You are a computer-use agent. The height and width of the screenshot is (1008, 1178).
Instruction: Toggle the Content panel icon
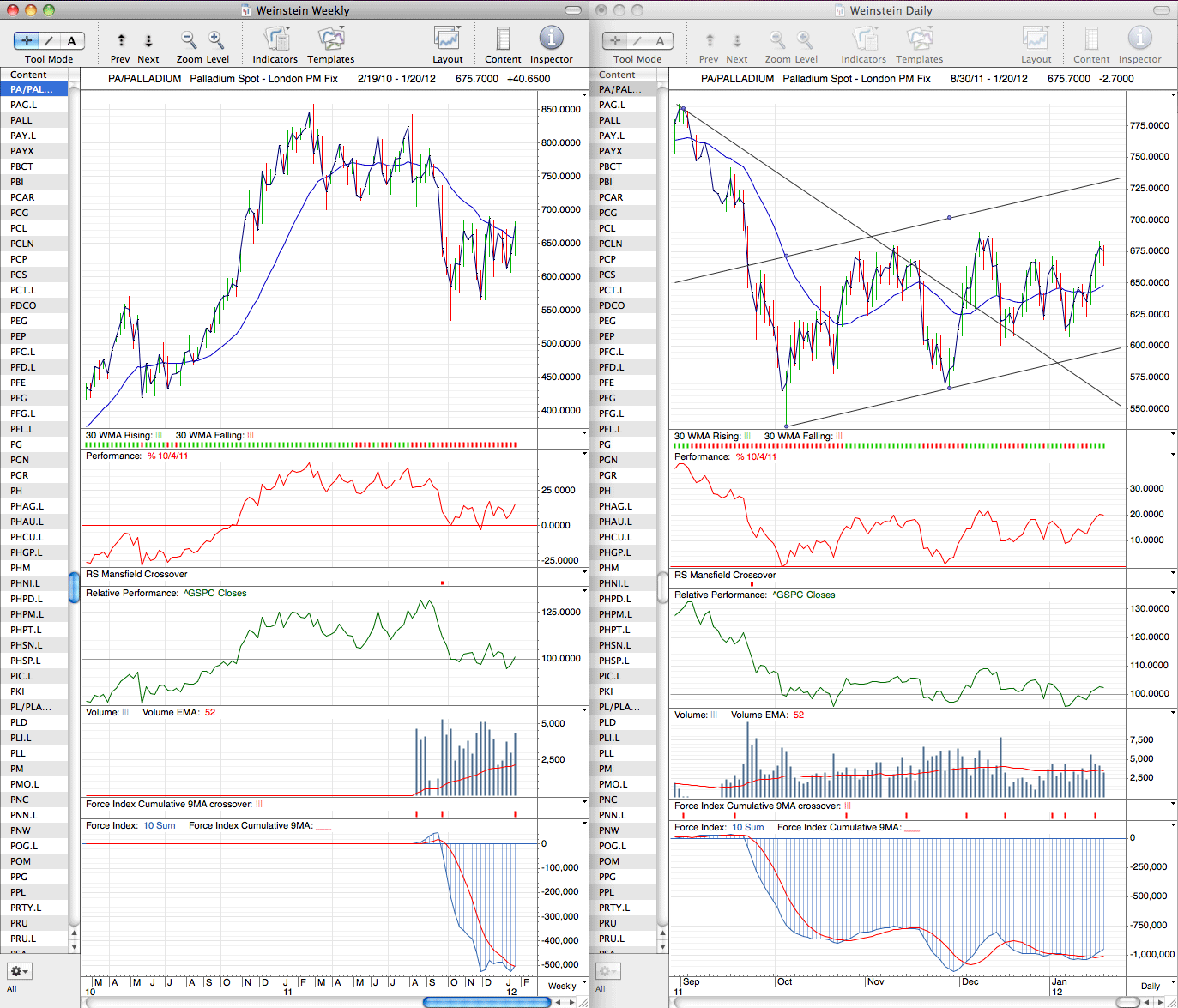(503, 39)
